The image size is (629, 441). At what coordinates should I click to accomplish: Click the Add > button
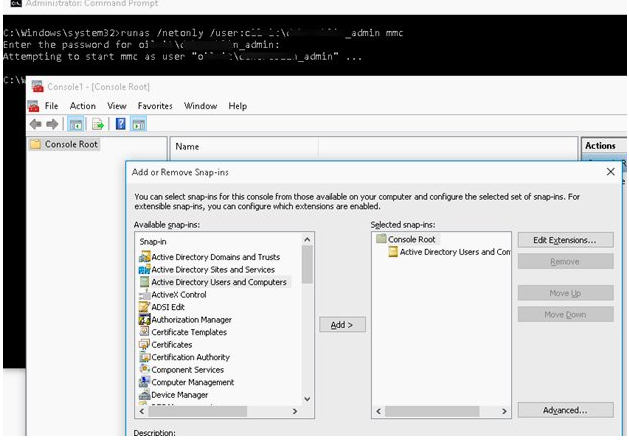pyautogui.click(x=342, y=325)
